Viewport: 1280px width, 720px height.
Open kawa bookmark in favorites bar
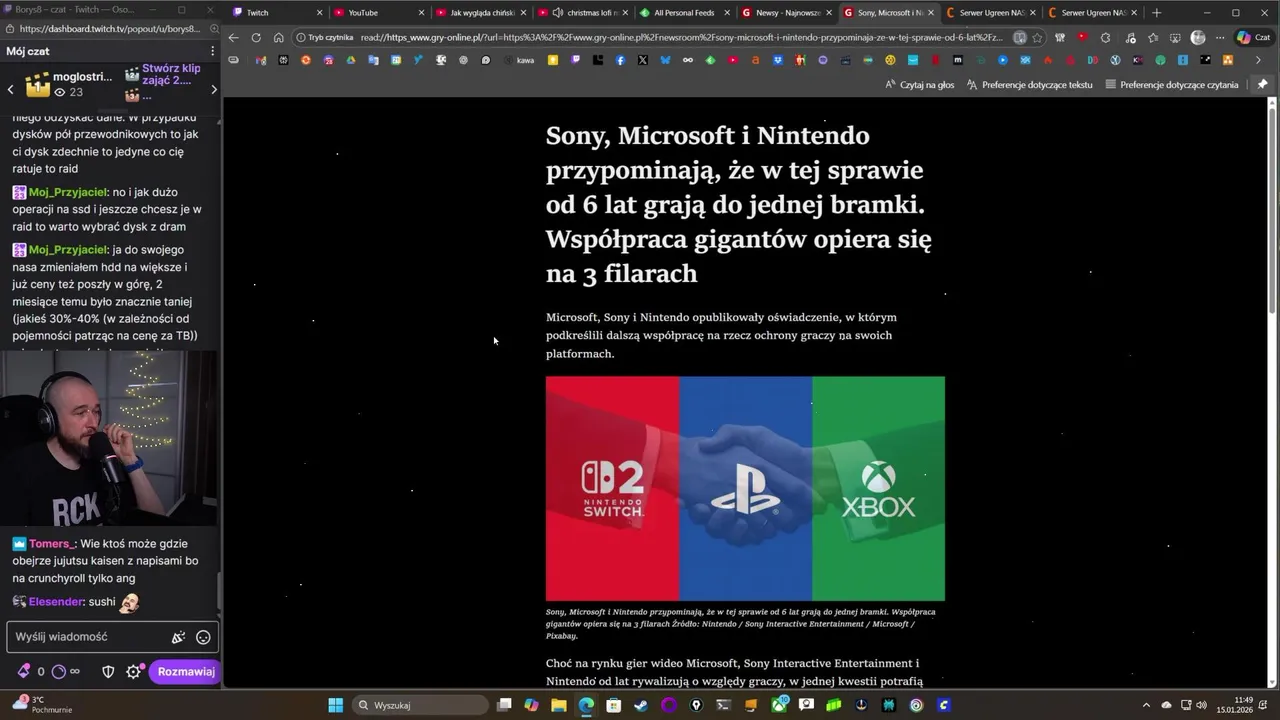pyautogui.click(x=518, y=60)
